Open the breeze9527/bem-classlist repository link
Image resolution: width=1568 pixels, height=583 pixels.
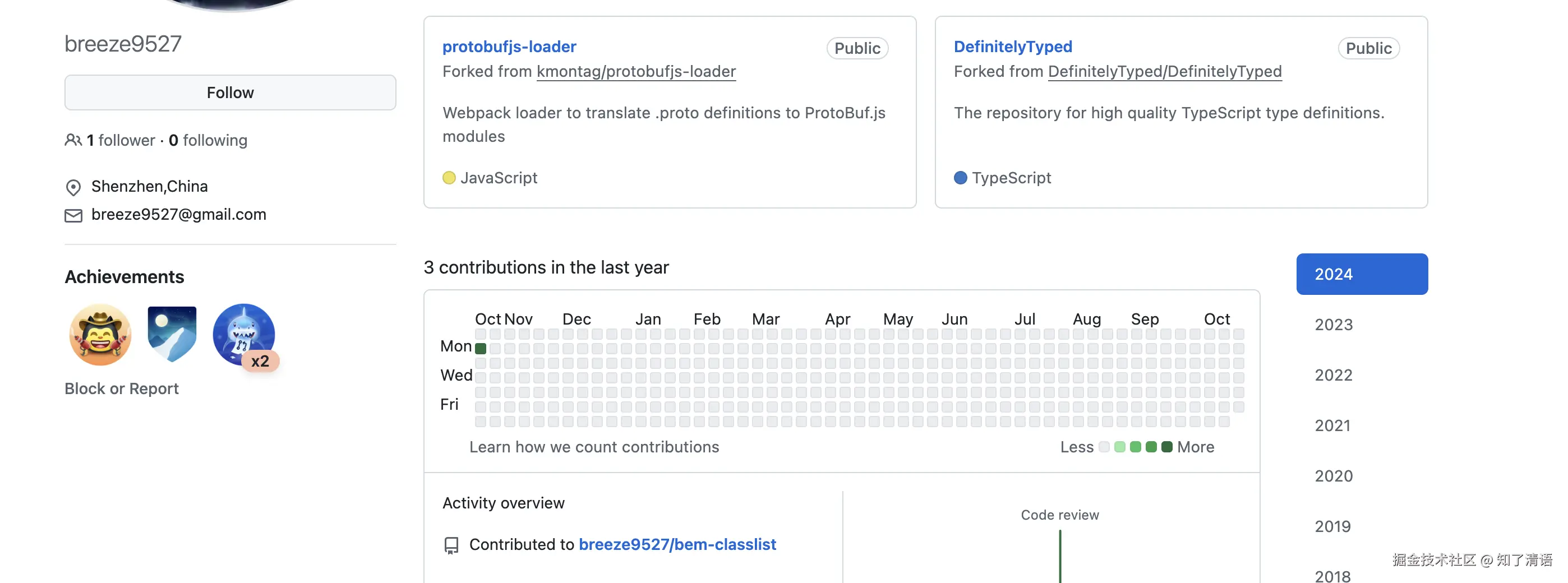pyautogui.click(x=677, y=545)
